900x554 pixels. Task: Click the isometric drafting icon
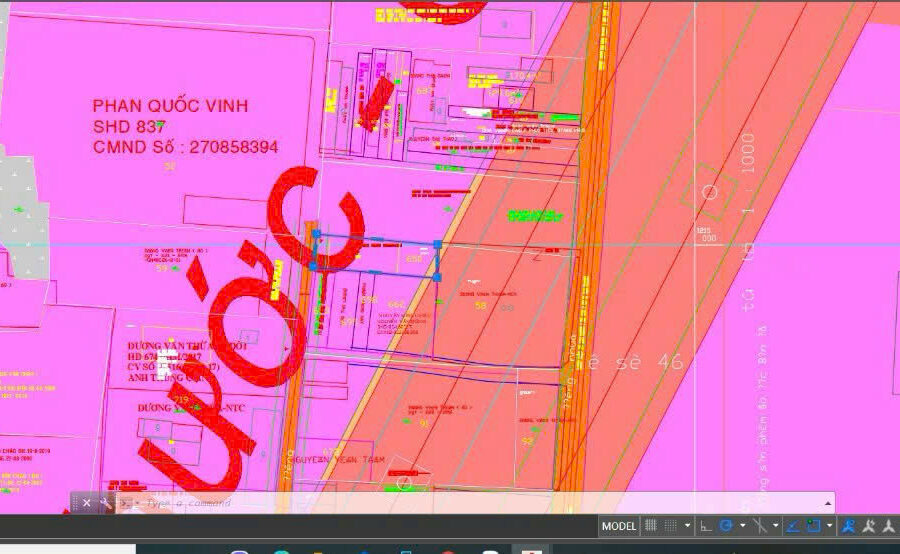[759, 526]
